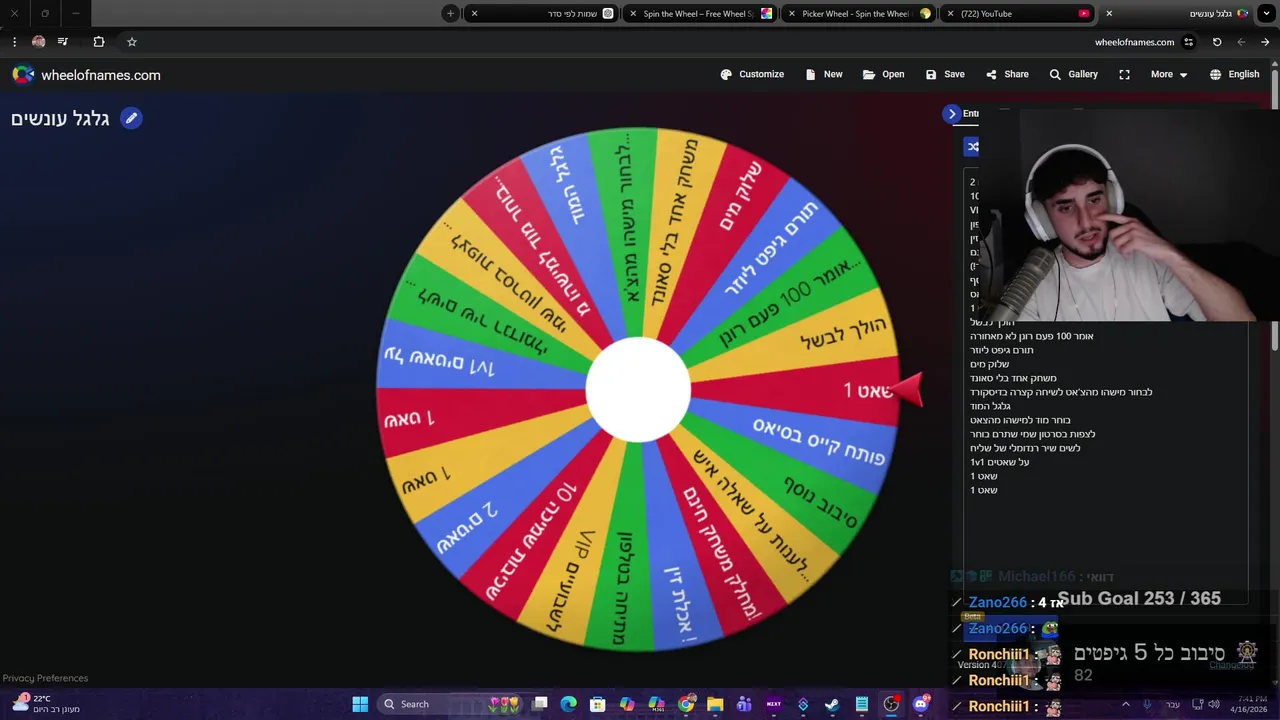The width and height of the screenshot is (1280, 720).
Task: Switch to Spin the Wheel browser tab
Action: pyautogui.click(x=701, y=14)
